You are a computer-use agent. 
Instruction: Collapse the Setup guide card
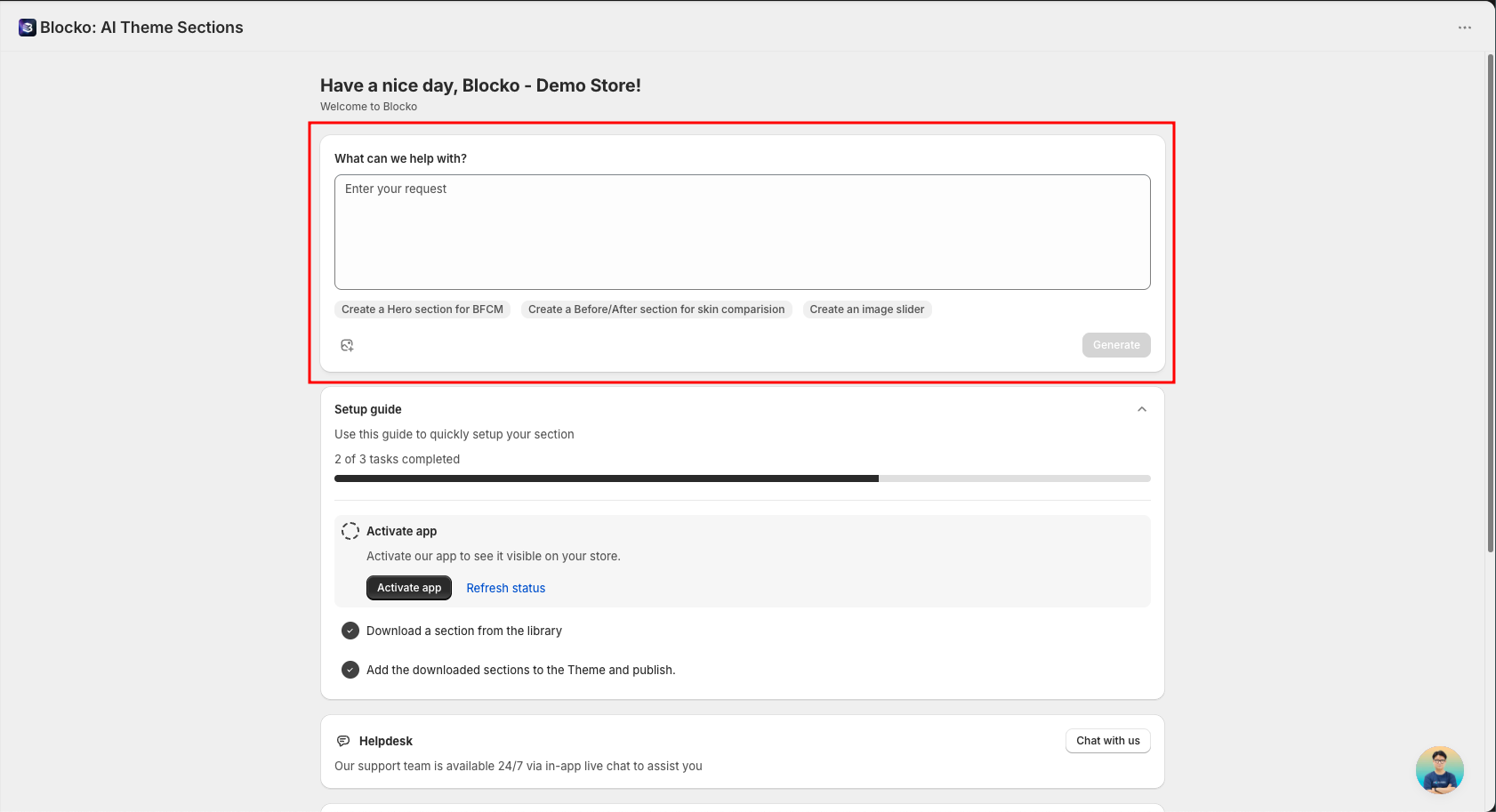[x=1142, y=409]
